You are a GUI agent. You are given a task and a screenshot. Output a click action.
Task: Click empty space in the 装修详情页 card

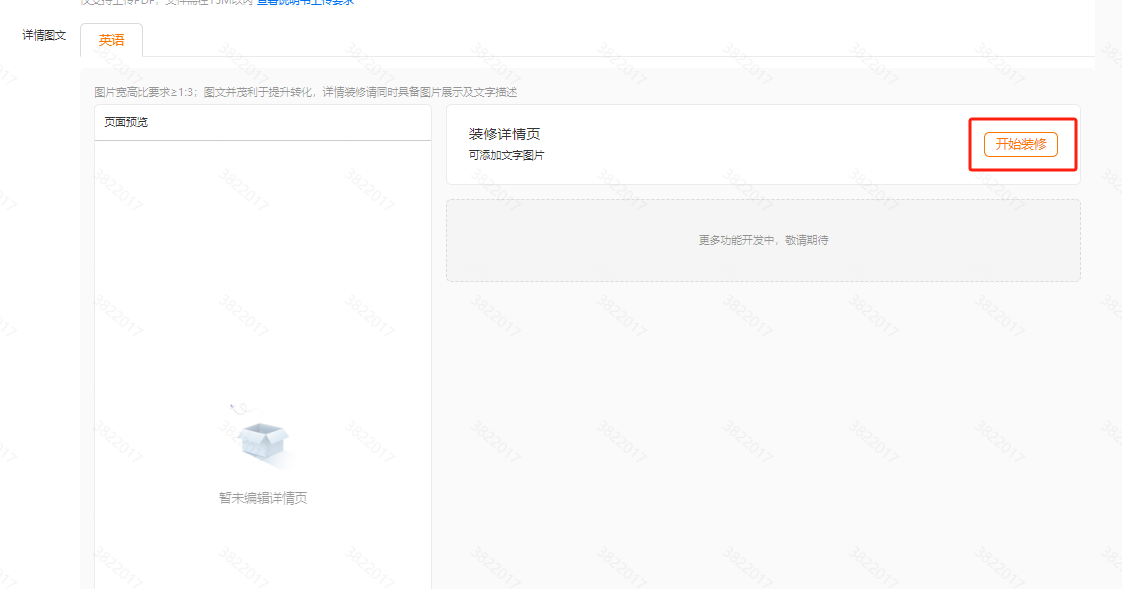(750, 145)
